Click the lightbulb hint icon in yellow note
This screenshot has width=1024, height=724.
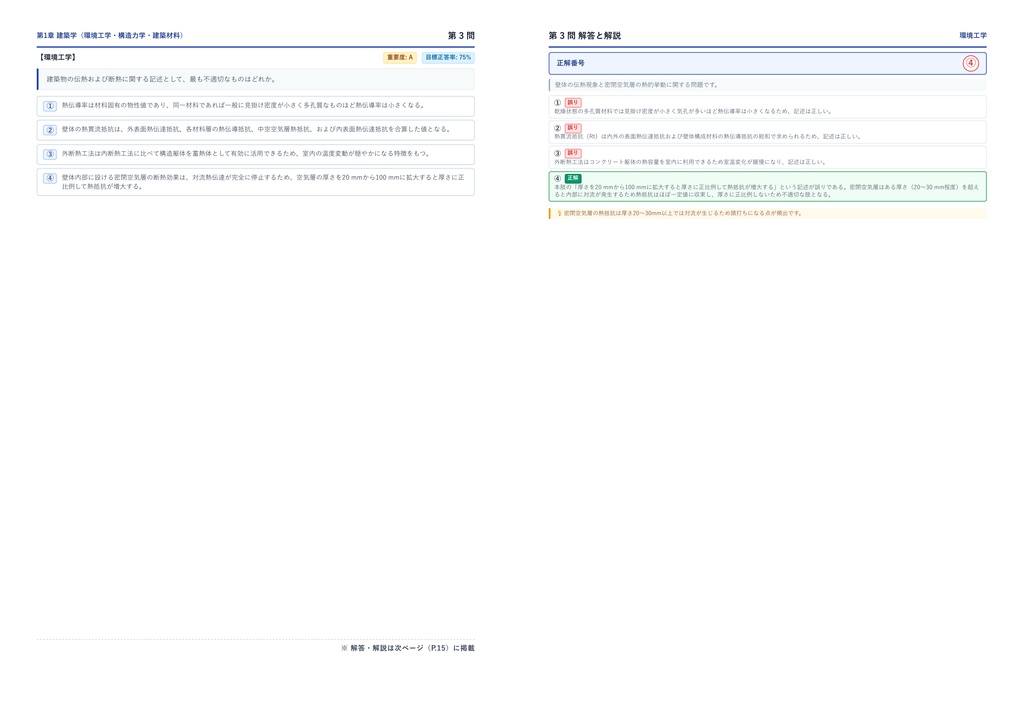559,213
